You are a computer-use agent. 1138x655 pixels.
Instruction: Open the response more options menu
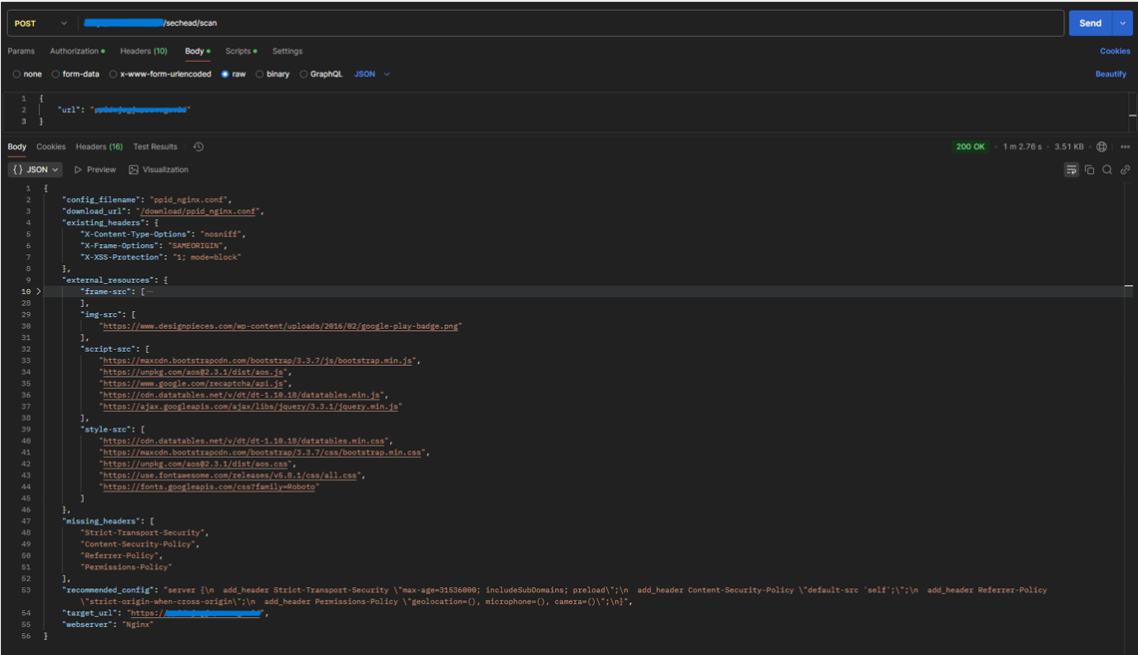click(1125, 147)
